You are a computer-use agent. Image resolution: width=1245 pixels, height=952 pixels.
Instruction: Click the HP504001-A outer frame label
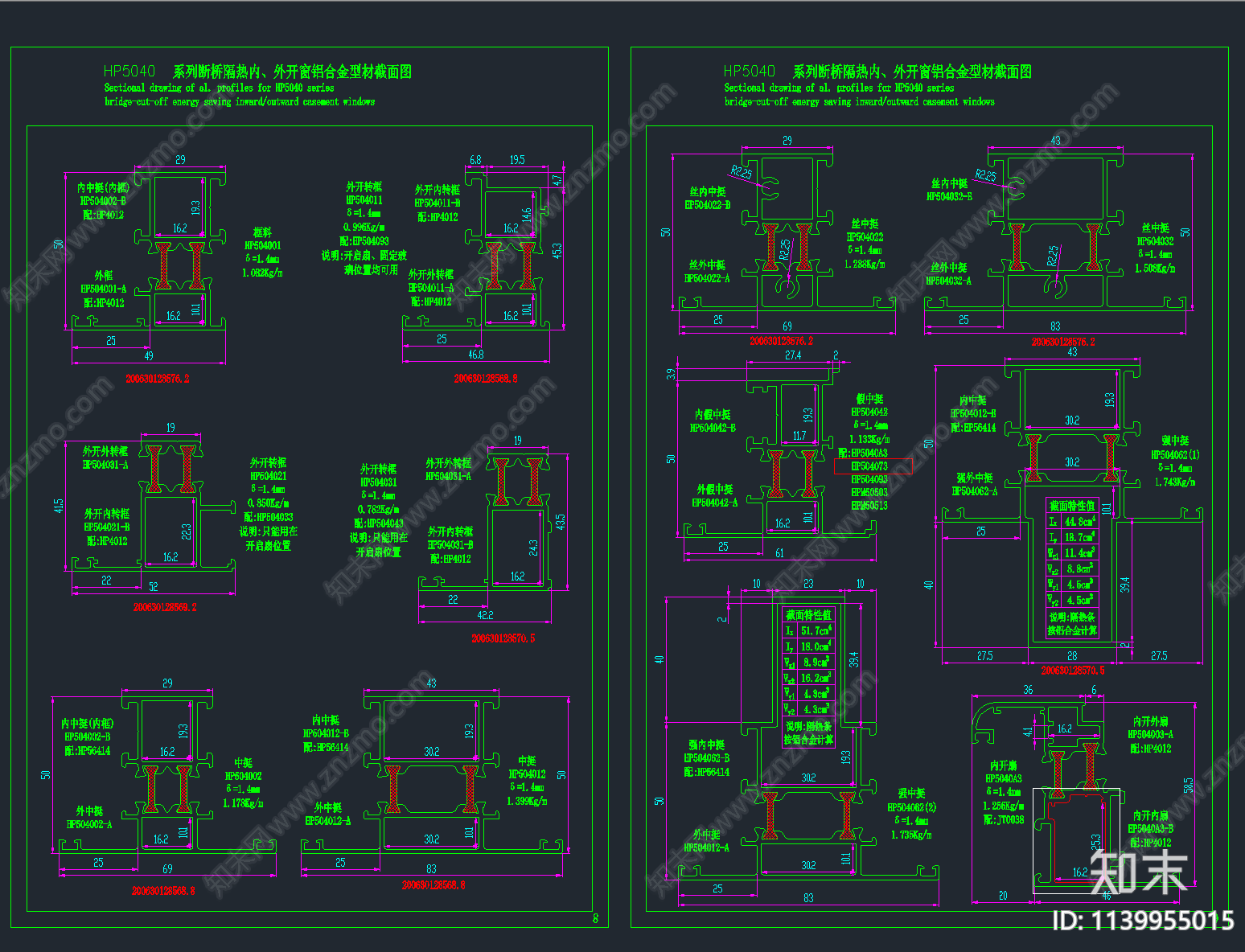pyautogui.click(x=104, y=289)
